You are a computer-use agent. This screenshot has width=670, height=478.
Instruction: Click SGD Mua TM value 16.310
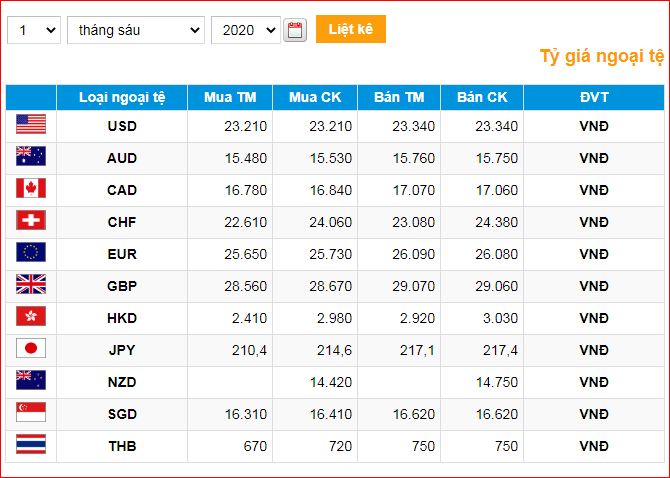pos(246,414)
